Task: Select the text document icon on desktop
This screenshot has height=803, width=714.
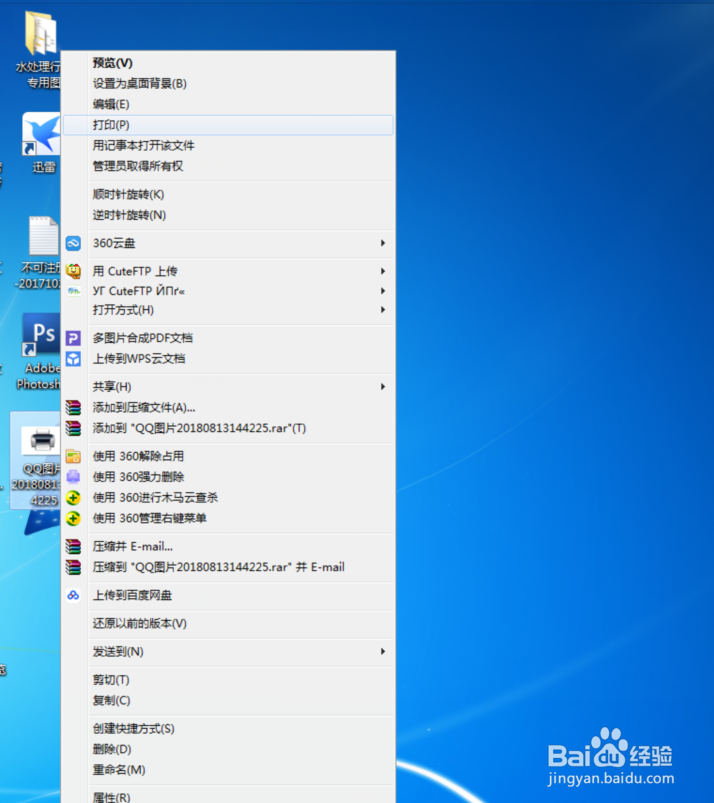Action: tap(44, 236)
